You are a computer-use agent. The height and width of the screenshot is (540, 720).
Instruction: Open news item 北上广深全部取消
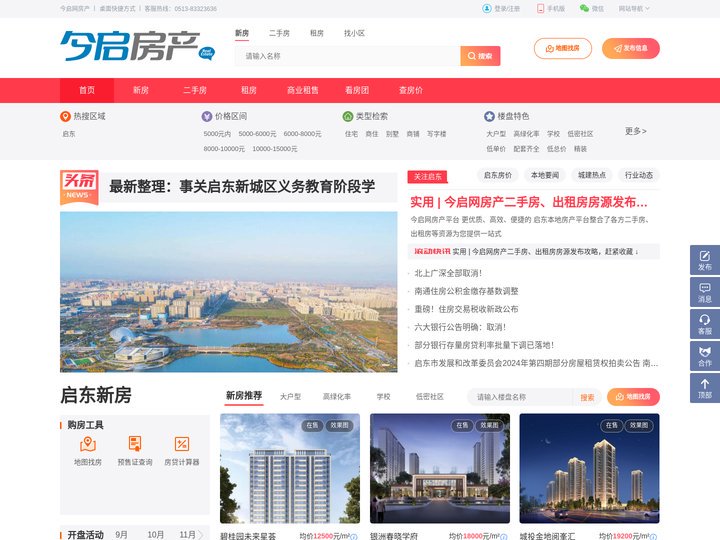click(448, 273)
